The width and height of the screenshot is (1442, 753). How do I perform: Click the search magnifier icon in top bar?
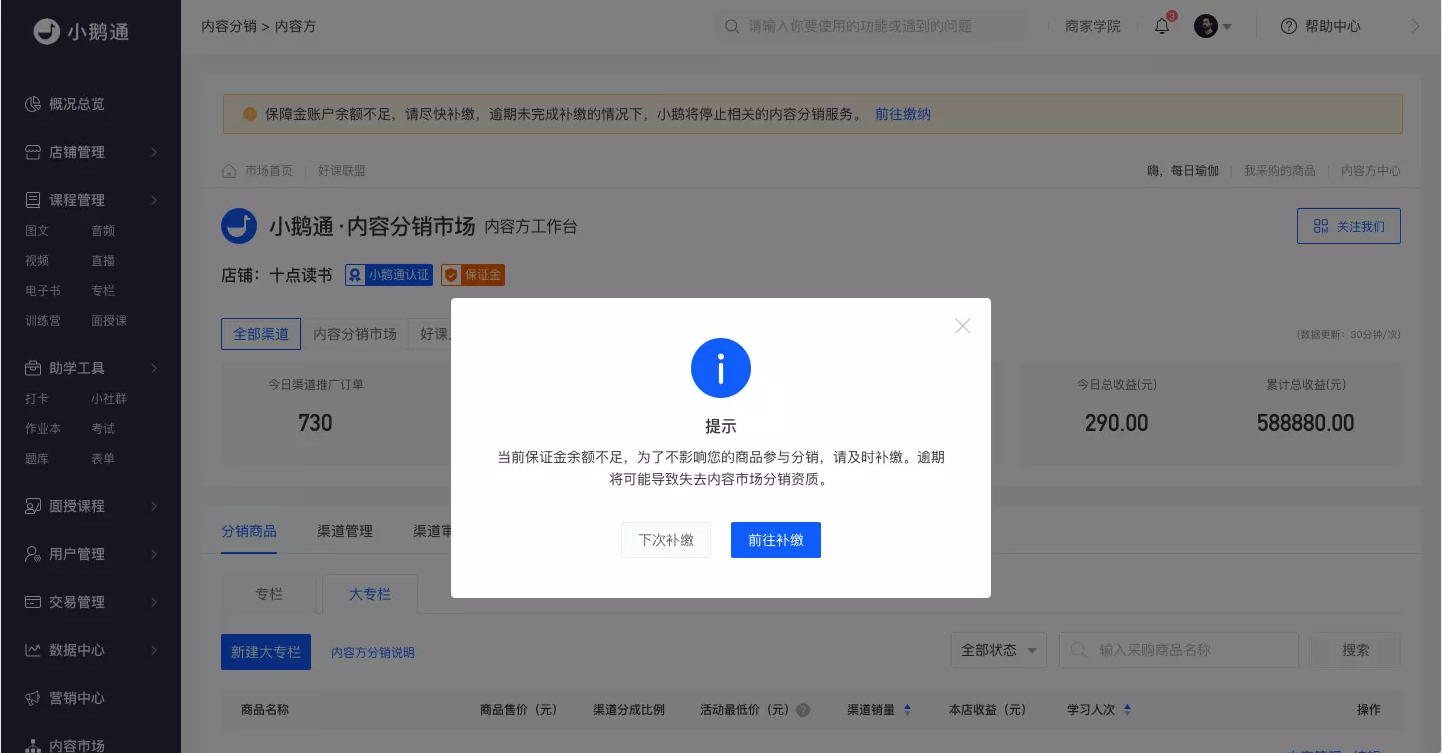[733, 26]
